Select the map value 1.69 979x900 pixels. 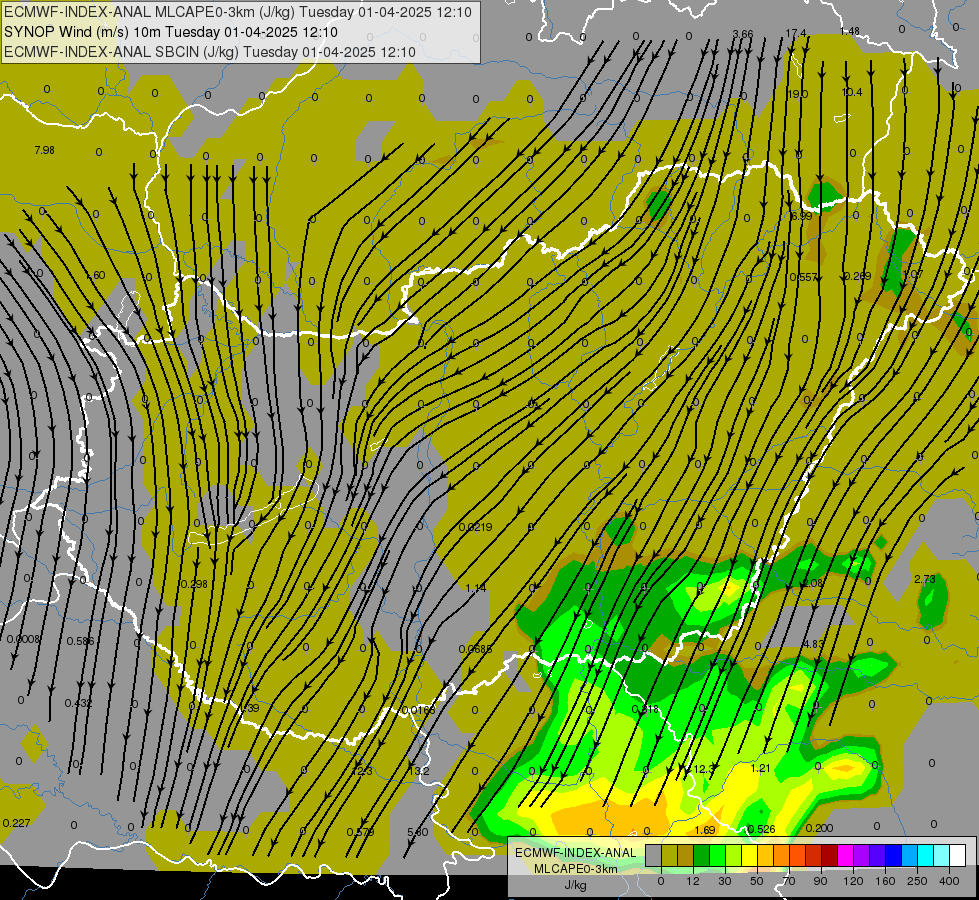pos(705,830)
